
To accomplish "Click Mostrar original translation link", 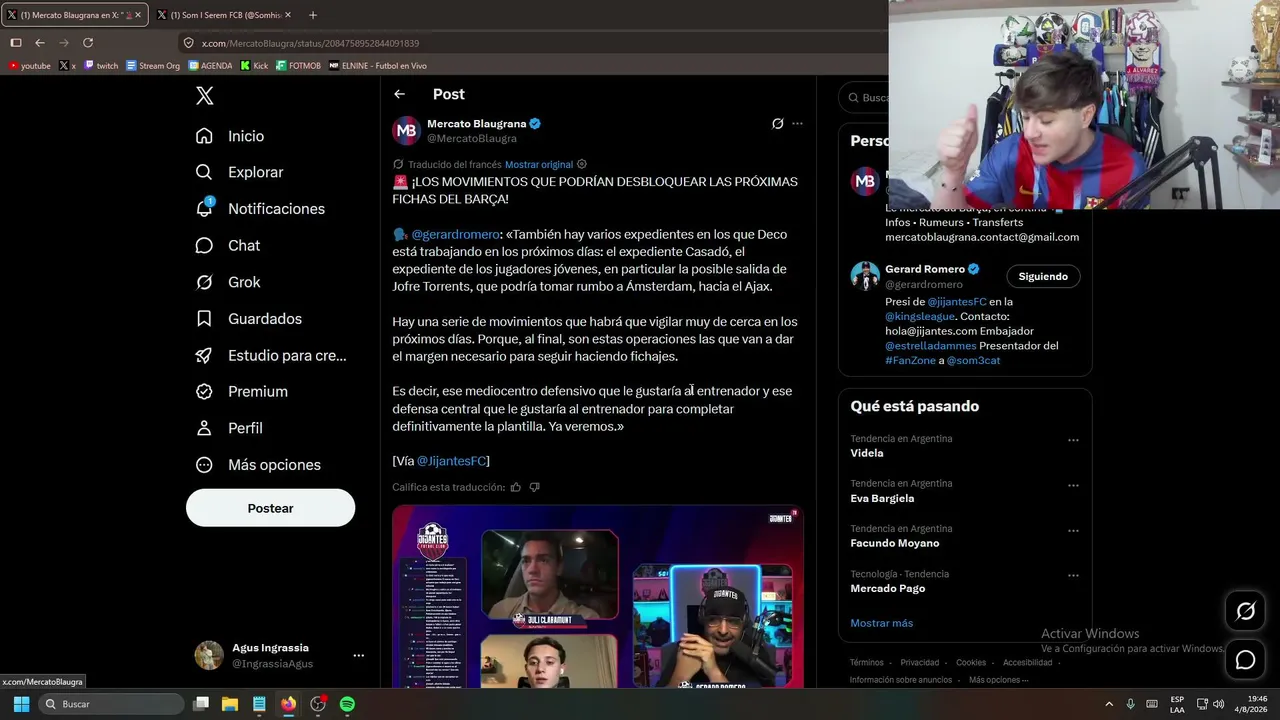I will coord(539,164).
